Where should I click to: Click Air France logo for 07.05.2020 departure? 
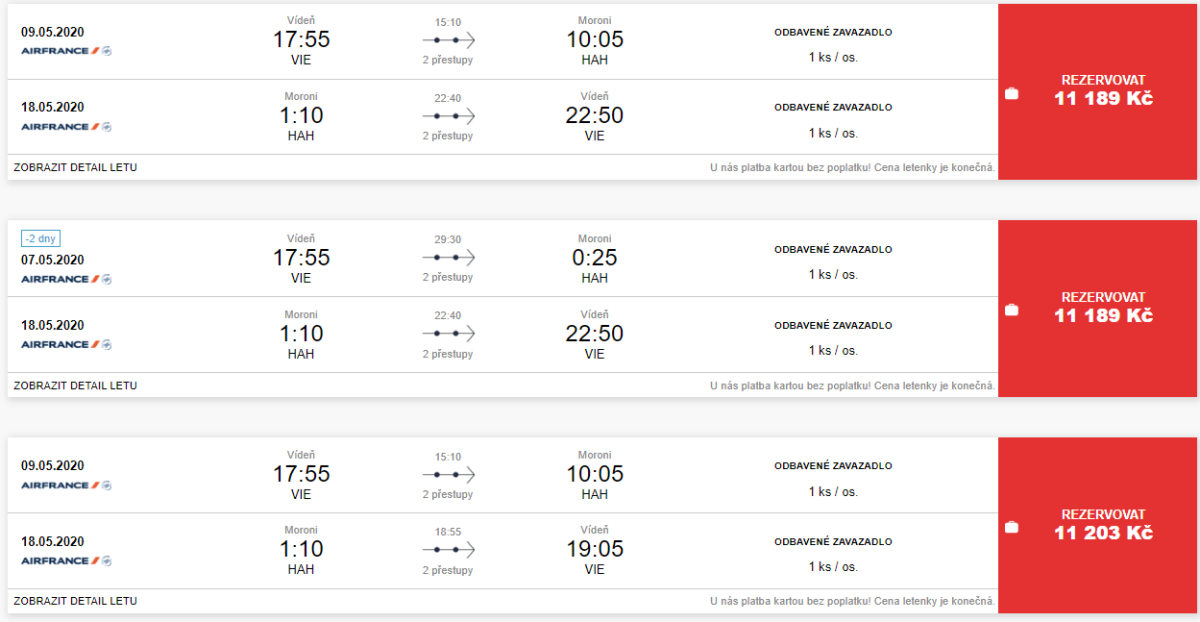click(x=66, y=279)
